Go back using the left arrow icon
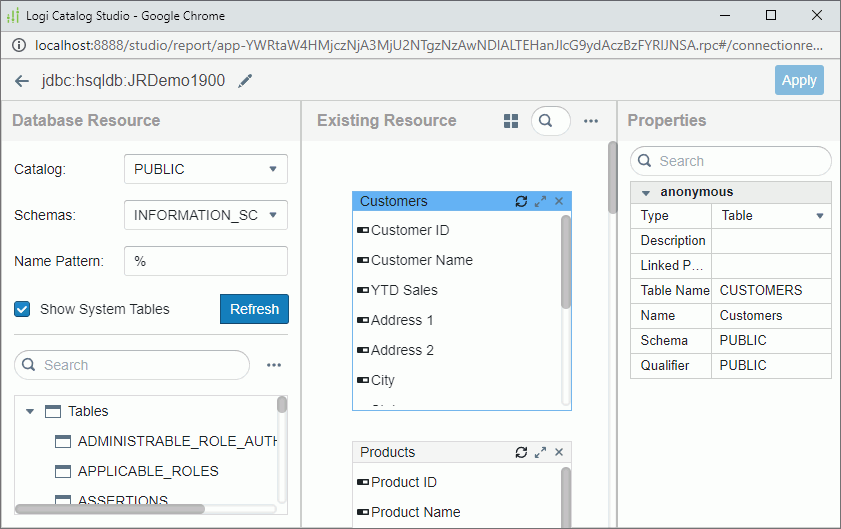Screen dimensions: 841x529 [x=21, y=81]
